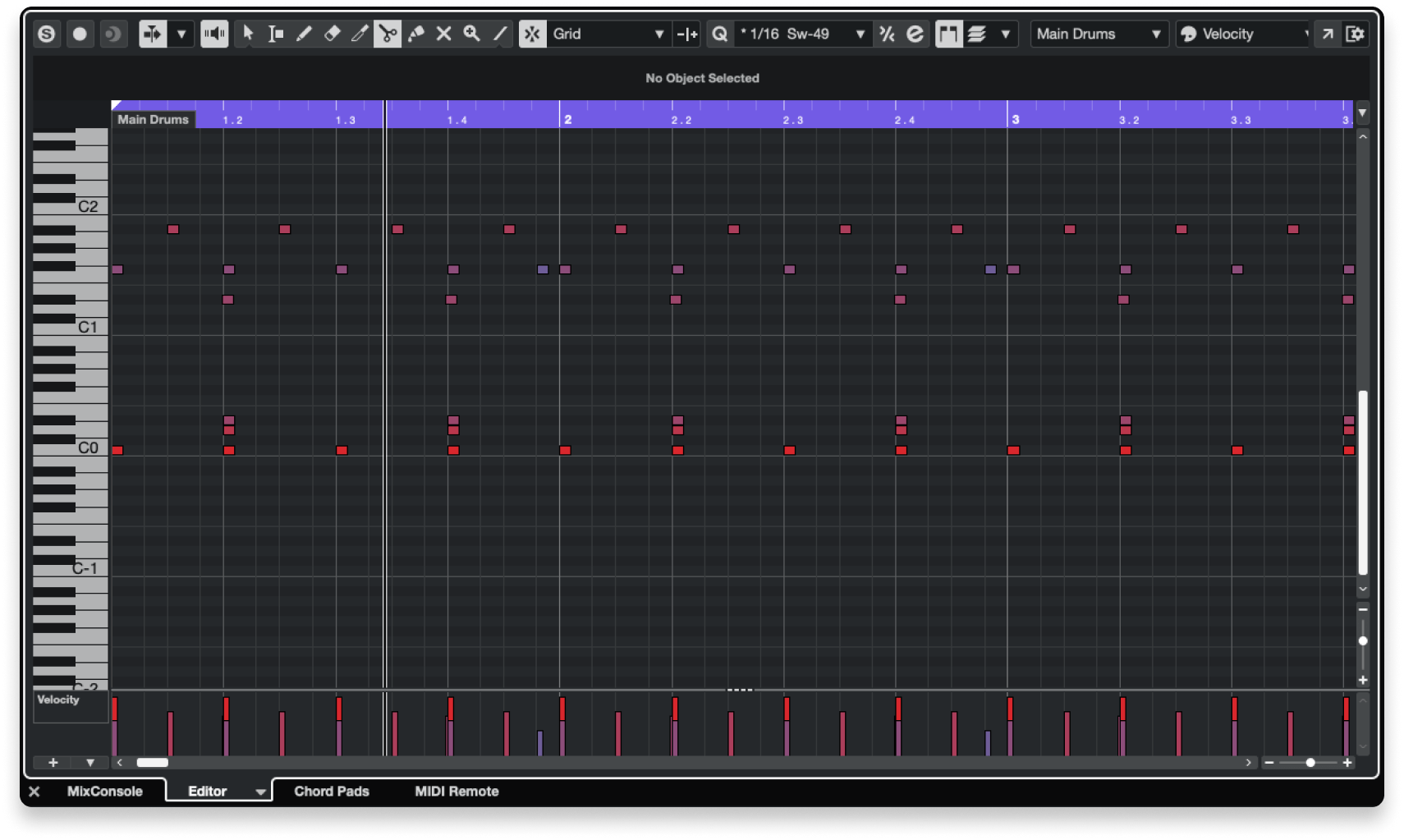Select the Draw pencil tool
1404x840 pixels.
coord(304,34)
